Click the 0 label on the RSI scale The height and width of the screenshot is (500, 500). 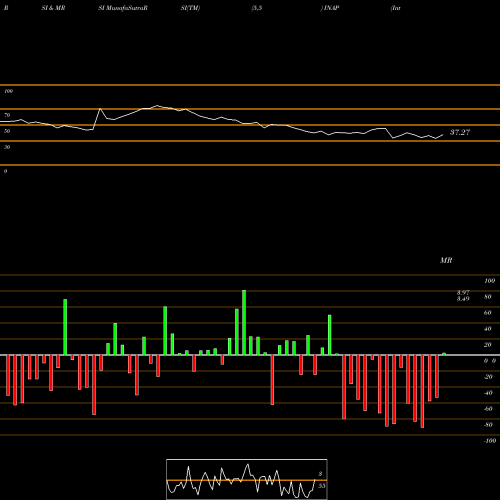click(5, 171)
